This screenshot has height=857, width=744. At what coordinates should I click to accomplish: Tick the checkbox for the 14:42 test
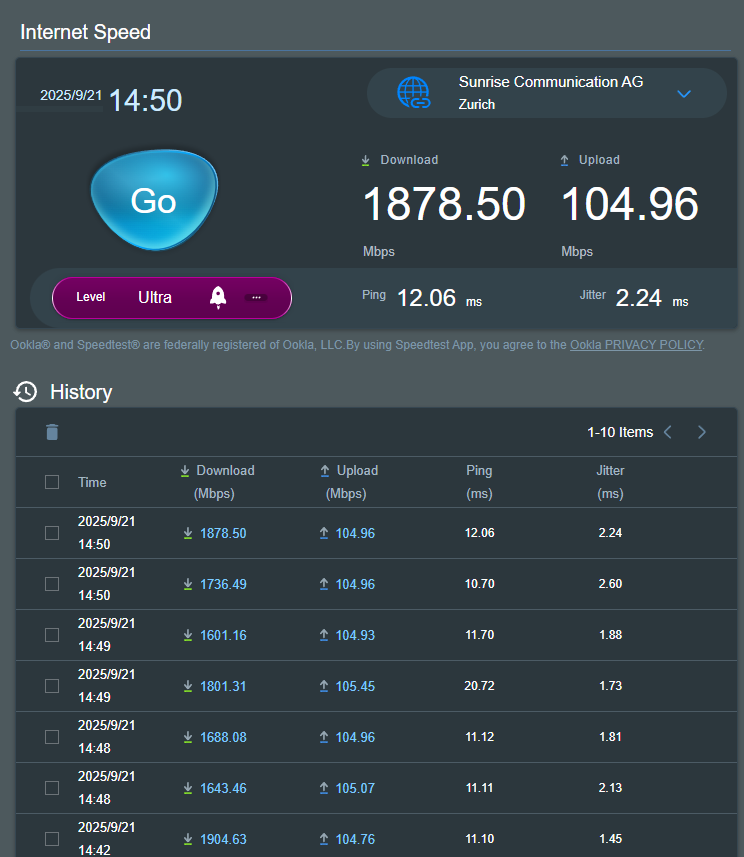(x=52, y=839)
